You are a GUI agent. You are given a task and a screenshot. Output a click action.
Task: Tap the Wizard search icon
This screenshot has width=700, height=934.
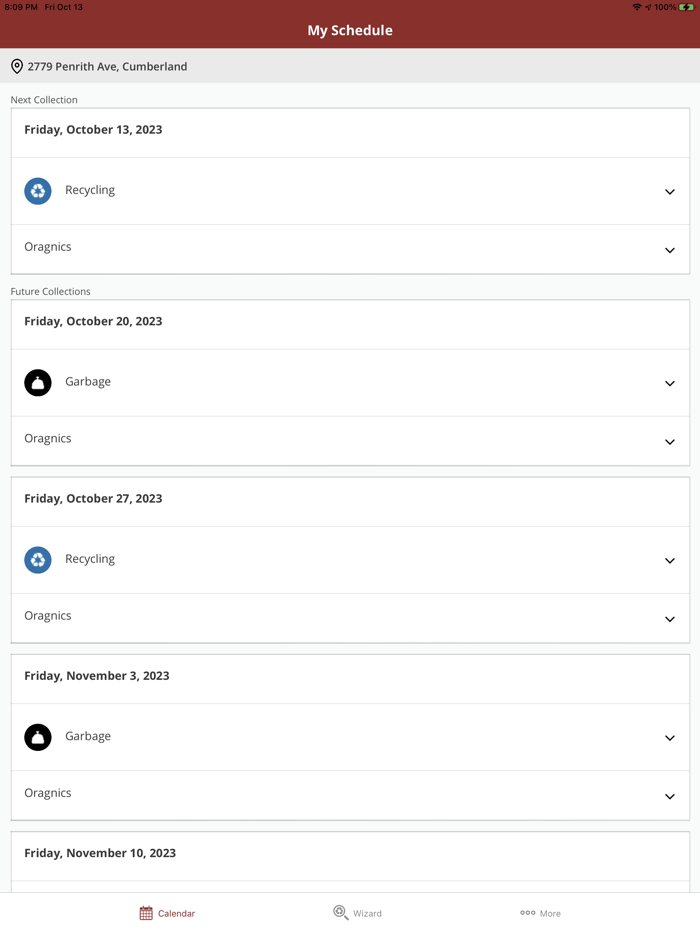[341, 913]
